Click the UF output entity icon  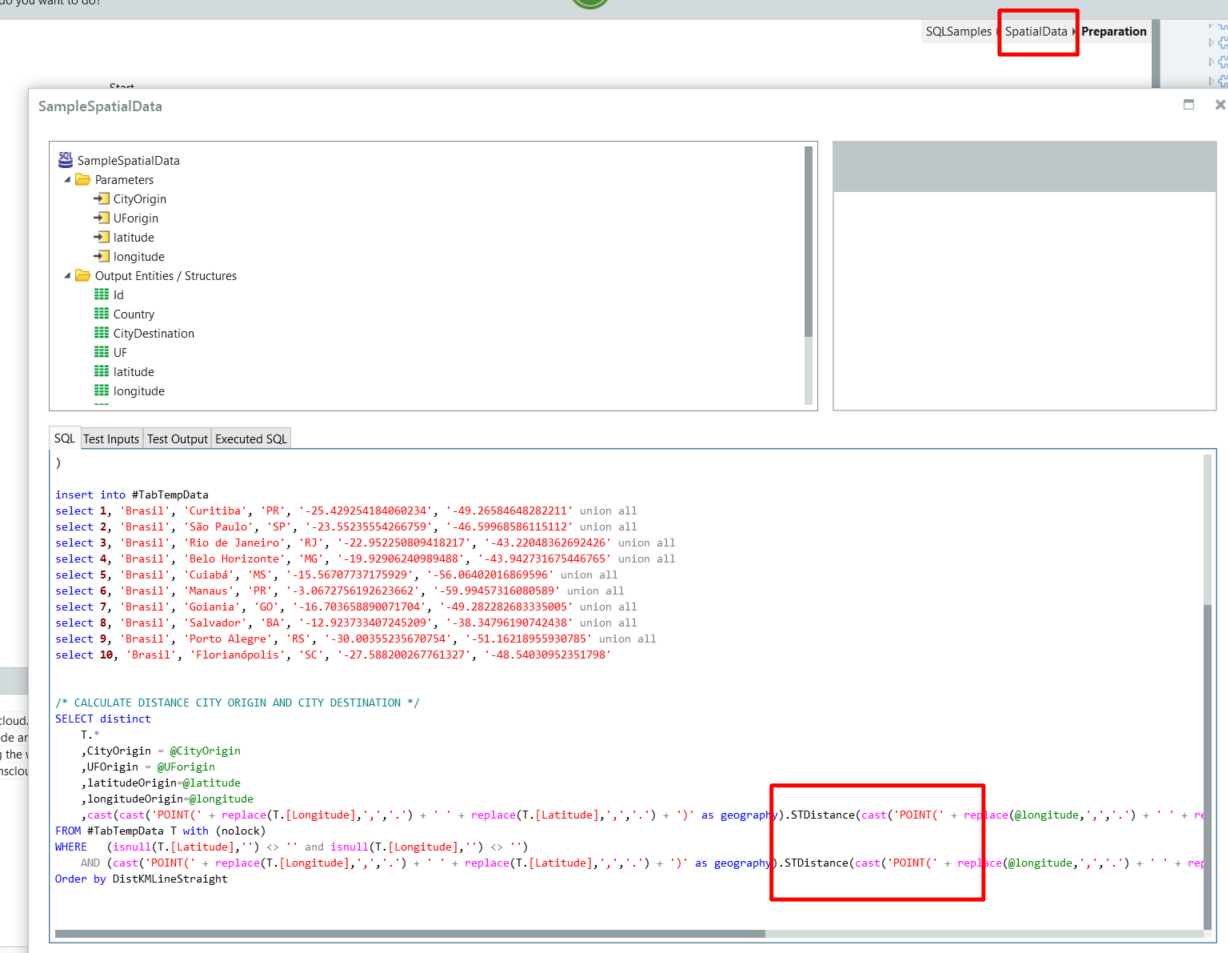point(101,352)
